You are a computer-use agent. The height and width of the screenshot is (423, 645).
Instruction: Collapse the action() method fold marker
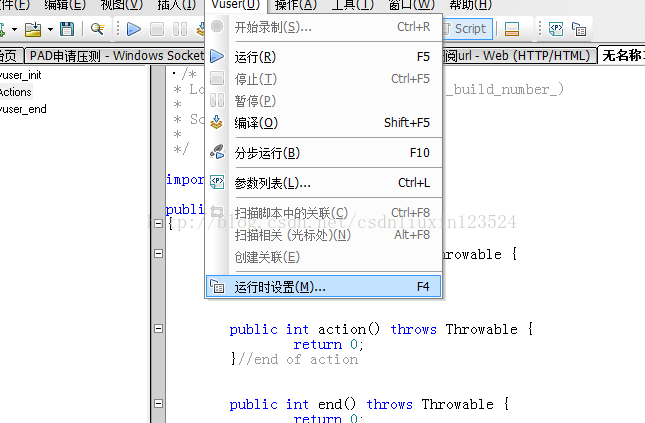coord(158,329)
